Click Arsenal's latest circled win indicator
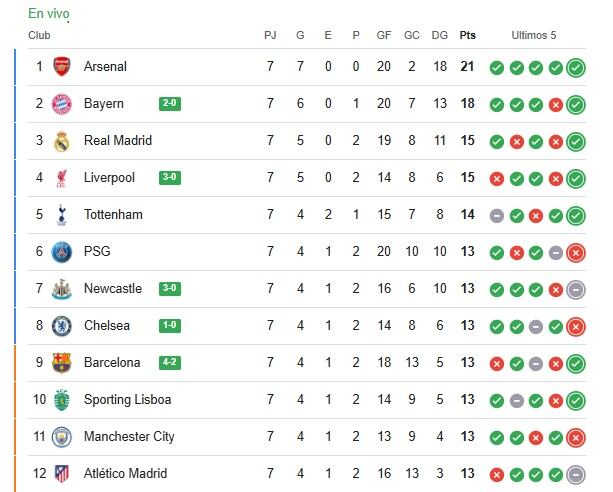This screenshot has width=613, height=492. [575, 68]
